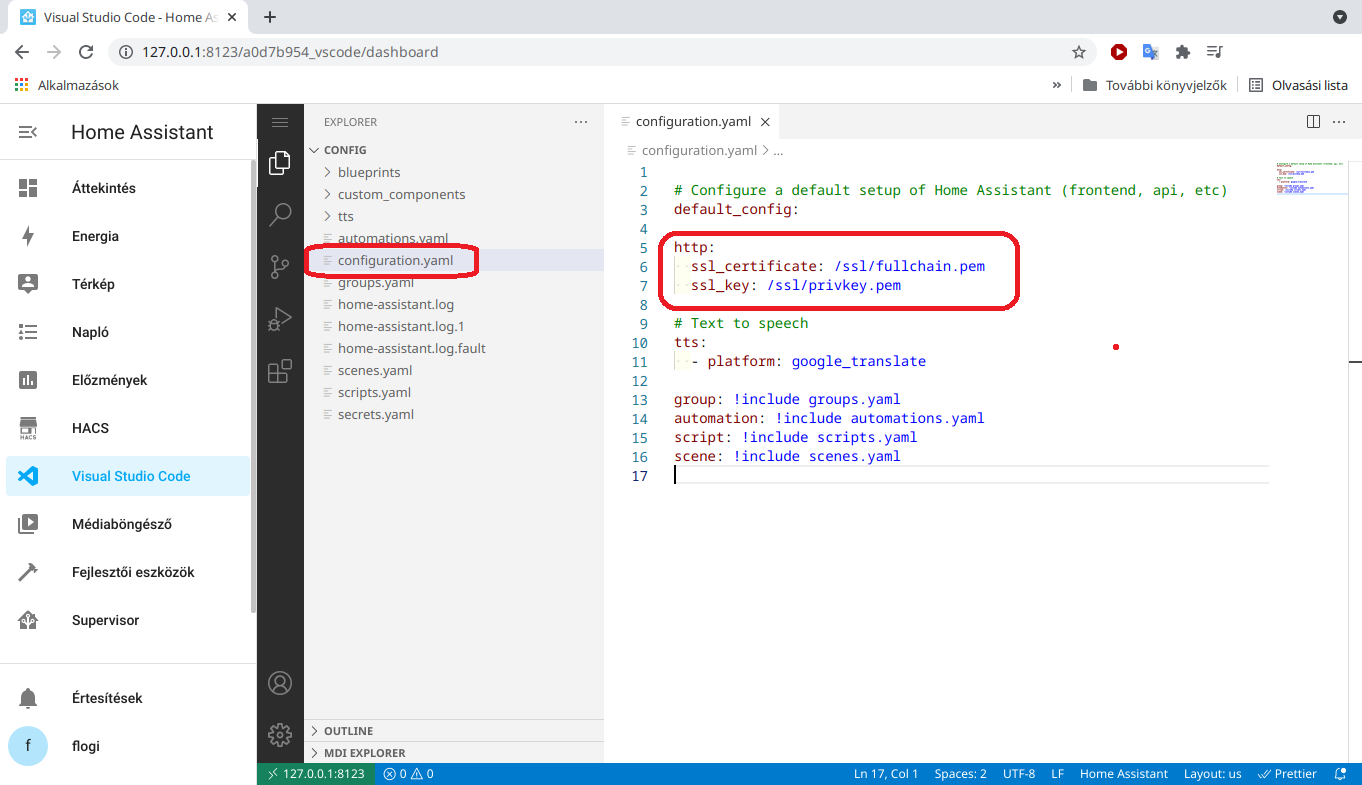Viewport: 1362px width, 785px height.
Task: Open groups.yaml file
Action: click(454, 282)
